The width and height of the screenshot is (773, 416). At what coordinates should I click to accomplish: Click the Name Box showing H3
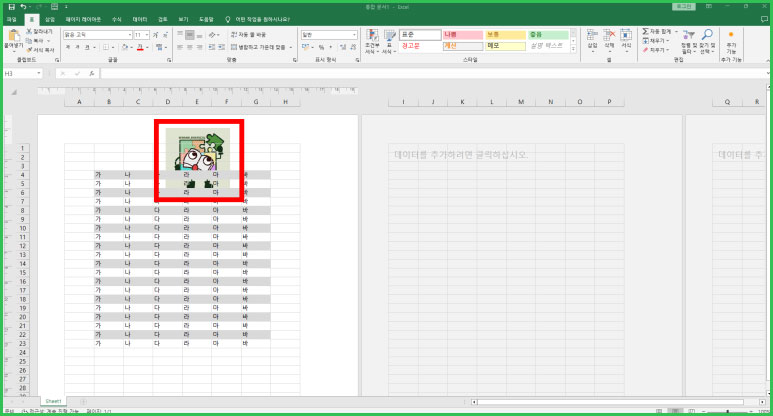[22, 73]
